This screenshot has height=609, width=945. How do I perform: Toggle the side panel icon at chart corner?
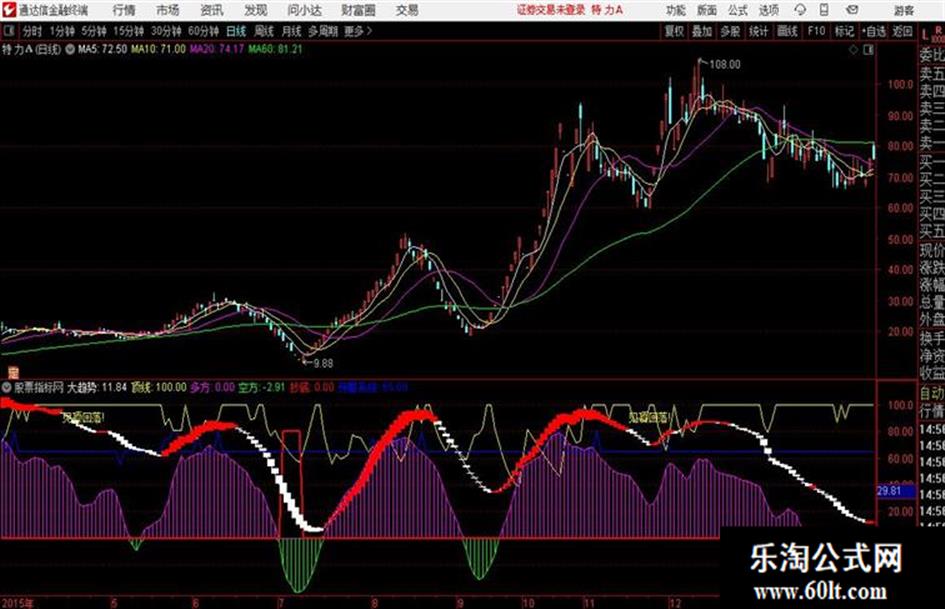pyautogui.click(x=868, y=50)
